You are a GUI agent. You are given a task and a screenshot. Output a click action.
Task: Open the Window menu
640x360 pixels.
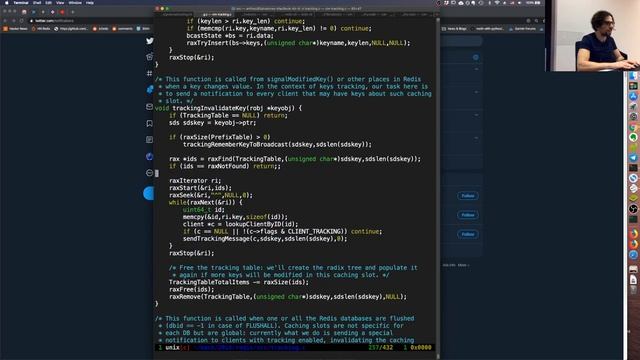point(75,2)
